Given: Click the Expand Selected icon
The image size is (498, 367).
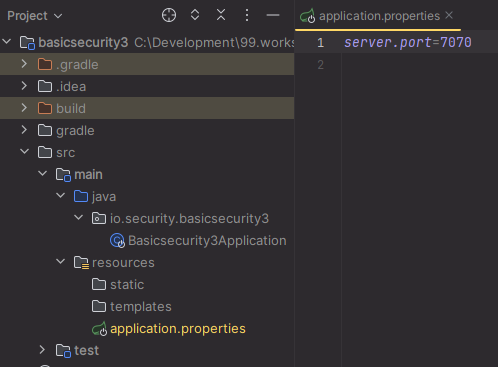Looking at the screenshot, I should point(195,15).
